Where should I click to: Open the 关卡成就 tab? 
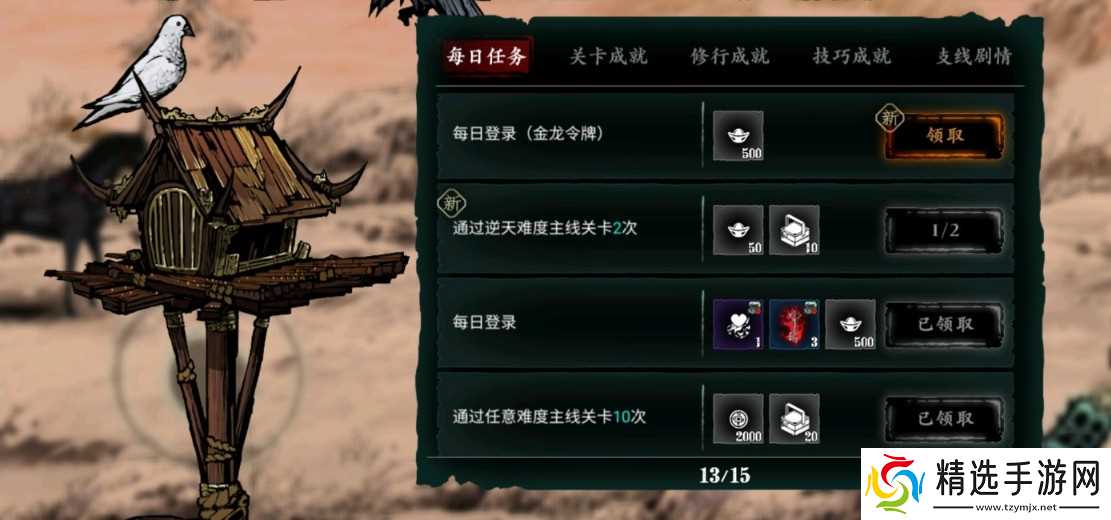tap(609, 57)
